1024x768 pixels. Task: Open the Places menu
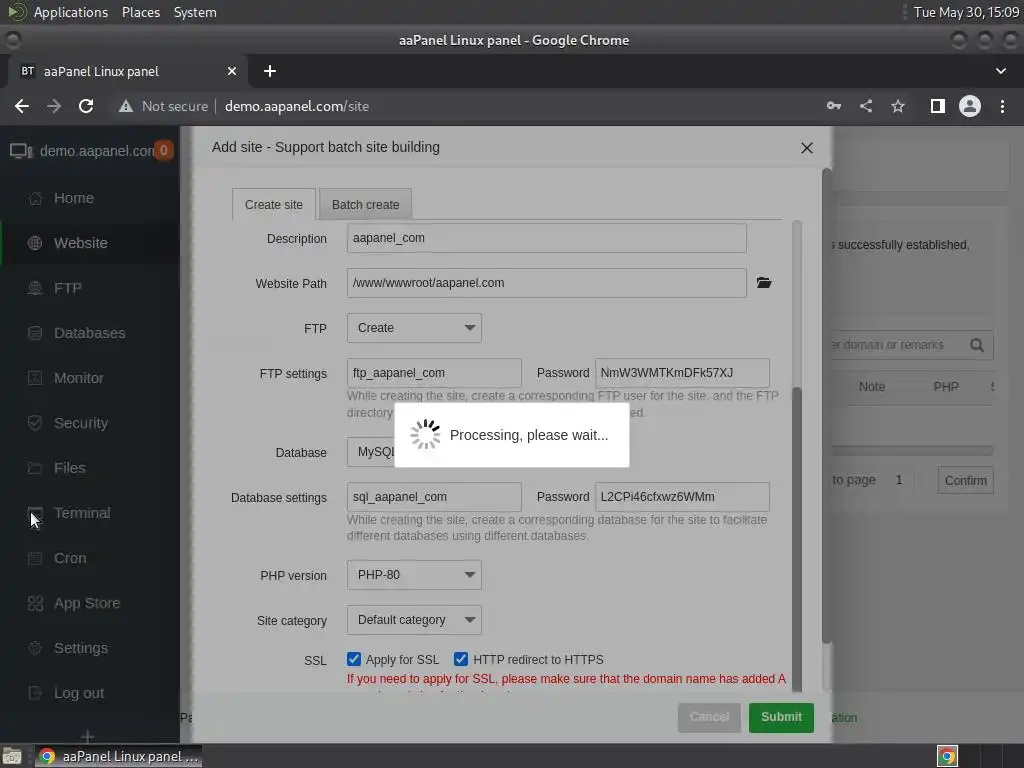coord(141,12)
